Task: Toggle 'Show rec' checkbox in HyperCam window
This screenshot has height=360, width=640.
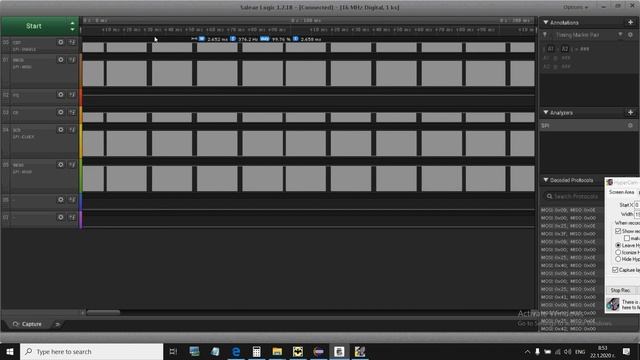Action: pos(618,231)
